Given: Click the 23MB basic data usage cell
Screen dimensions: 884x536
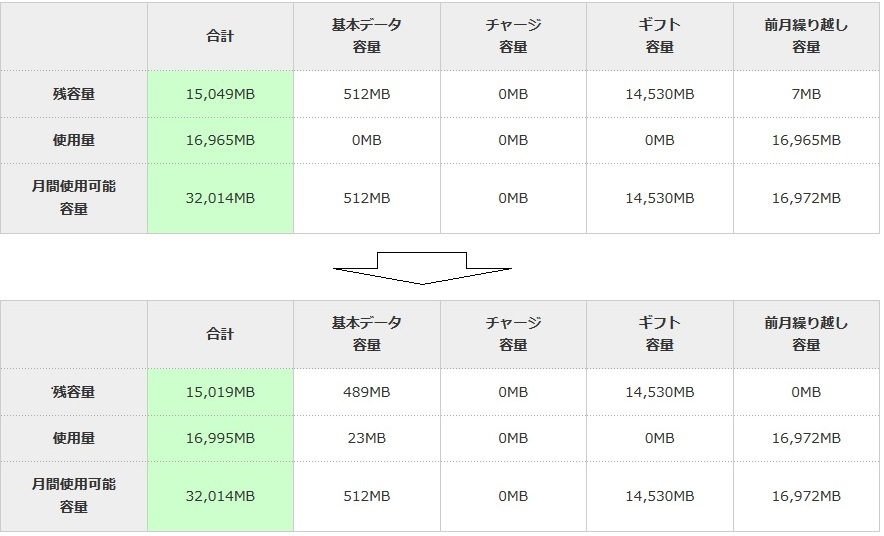Looking at the screenshot, I should point(366,438).
